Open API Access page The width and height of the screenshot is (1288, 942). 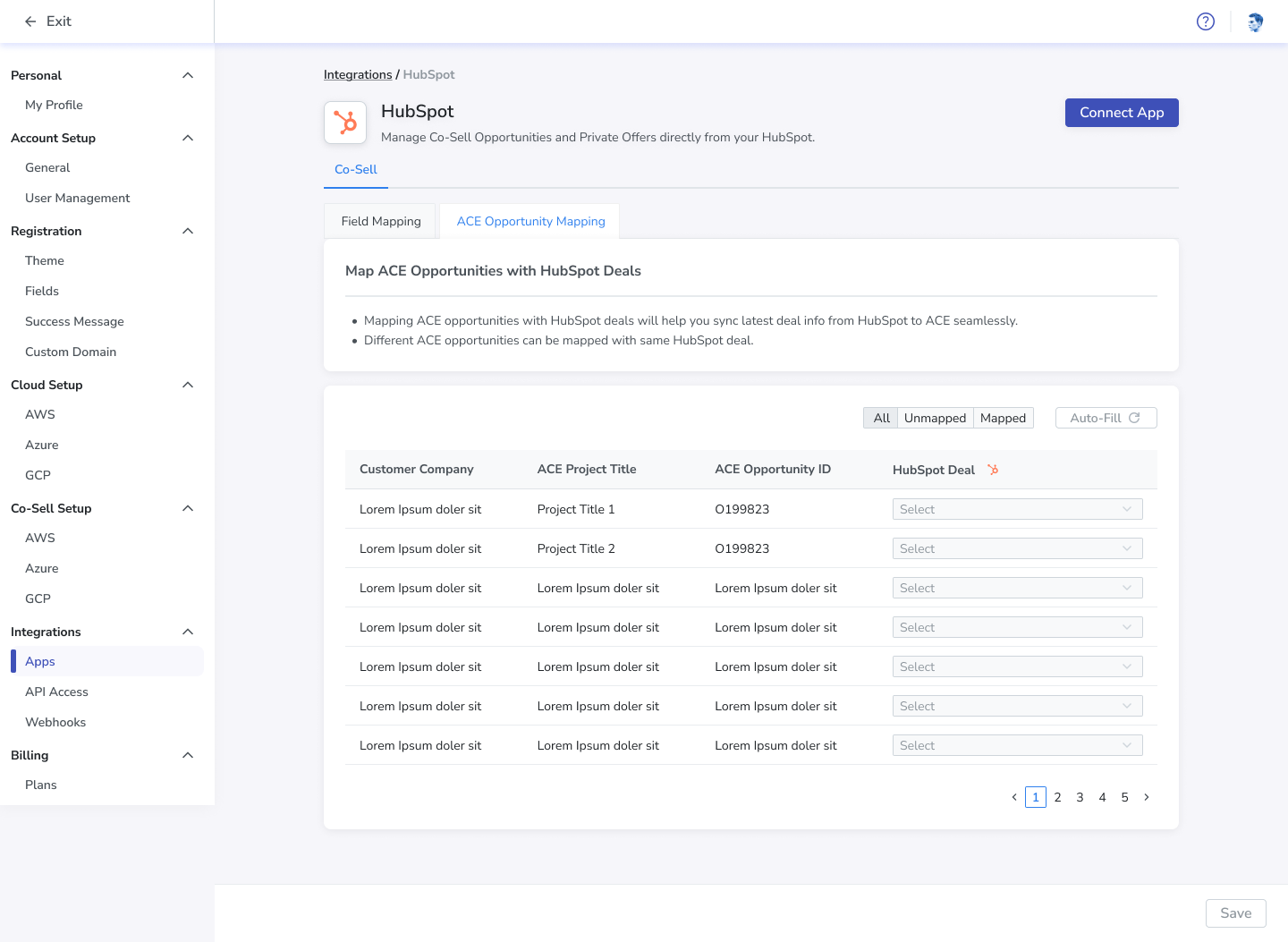point(56,692)
